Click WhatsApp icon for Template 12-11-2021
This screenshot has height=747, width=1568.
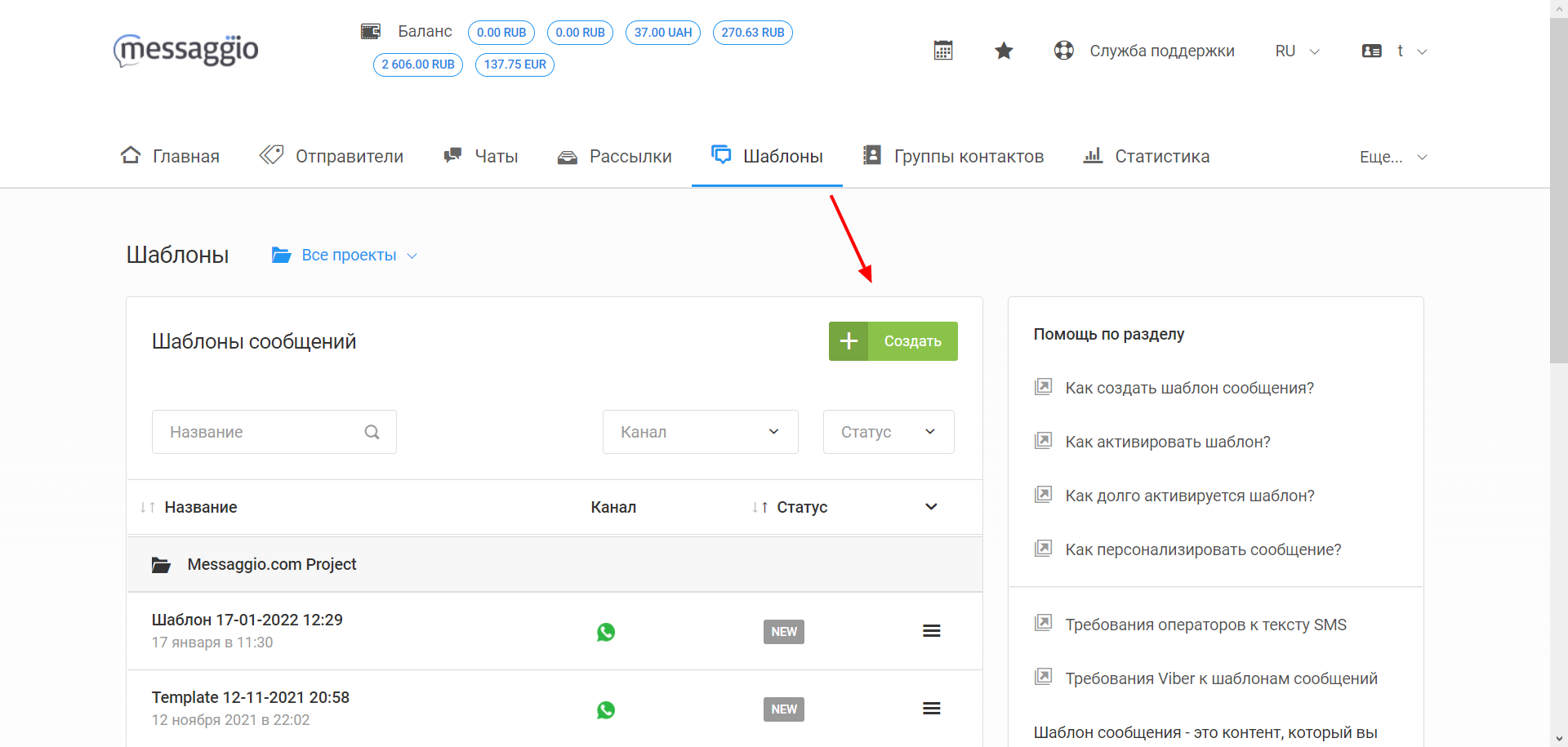tap(606, 710)
